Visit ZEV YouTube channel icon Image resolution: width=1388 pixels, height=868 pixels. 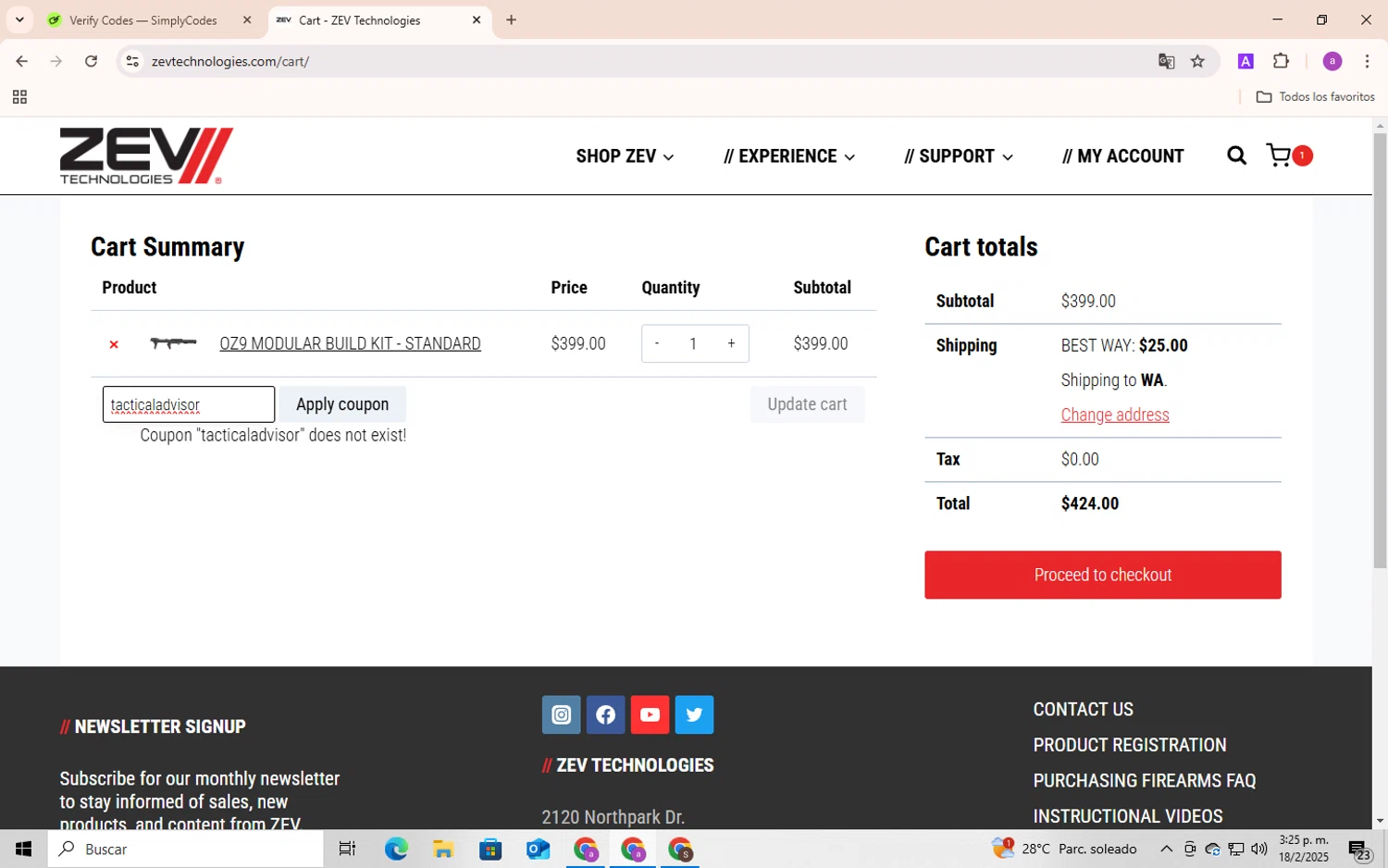[651, 714]
